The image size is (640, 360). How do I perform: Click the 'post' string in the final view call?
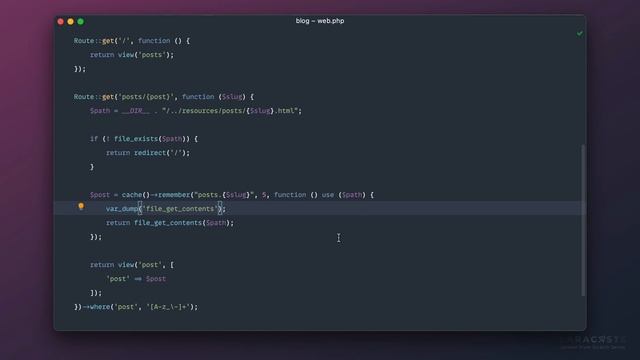point(150,265)
